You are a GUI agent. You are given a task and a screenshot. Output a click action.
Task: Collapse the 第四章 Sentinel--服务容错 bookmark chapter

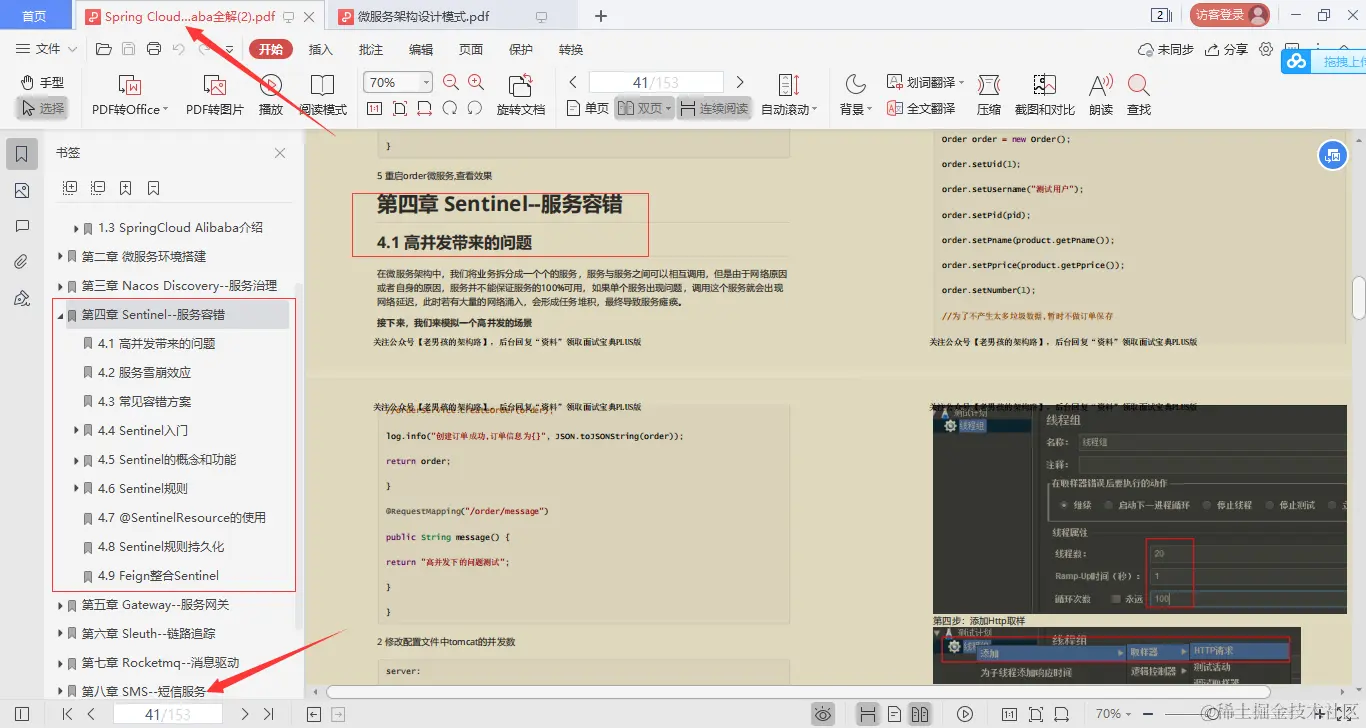pyautogui.click(x=62, y=314)
